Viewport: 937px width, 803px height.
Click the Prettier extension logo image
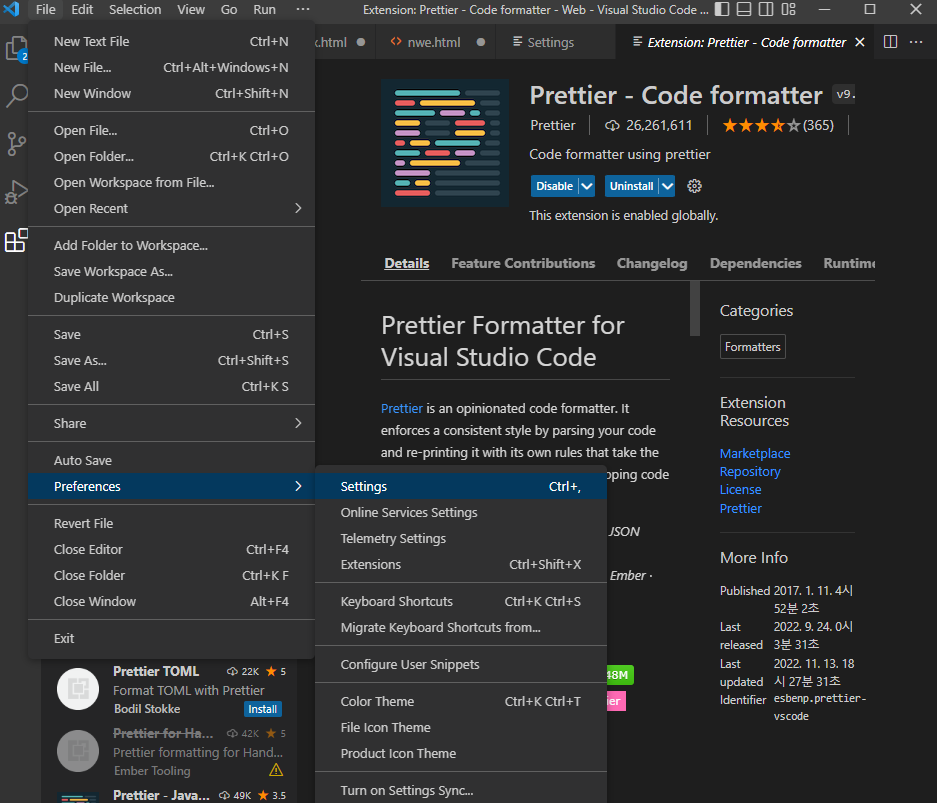click(x=445, y=143)
